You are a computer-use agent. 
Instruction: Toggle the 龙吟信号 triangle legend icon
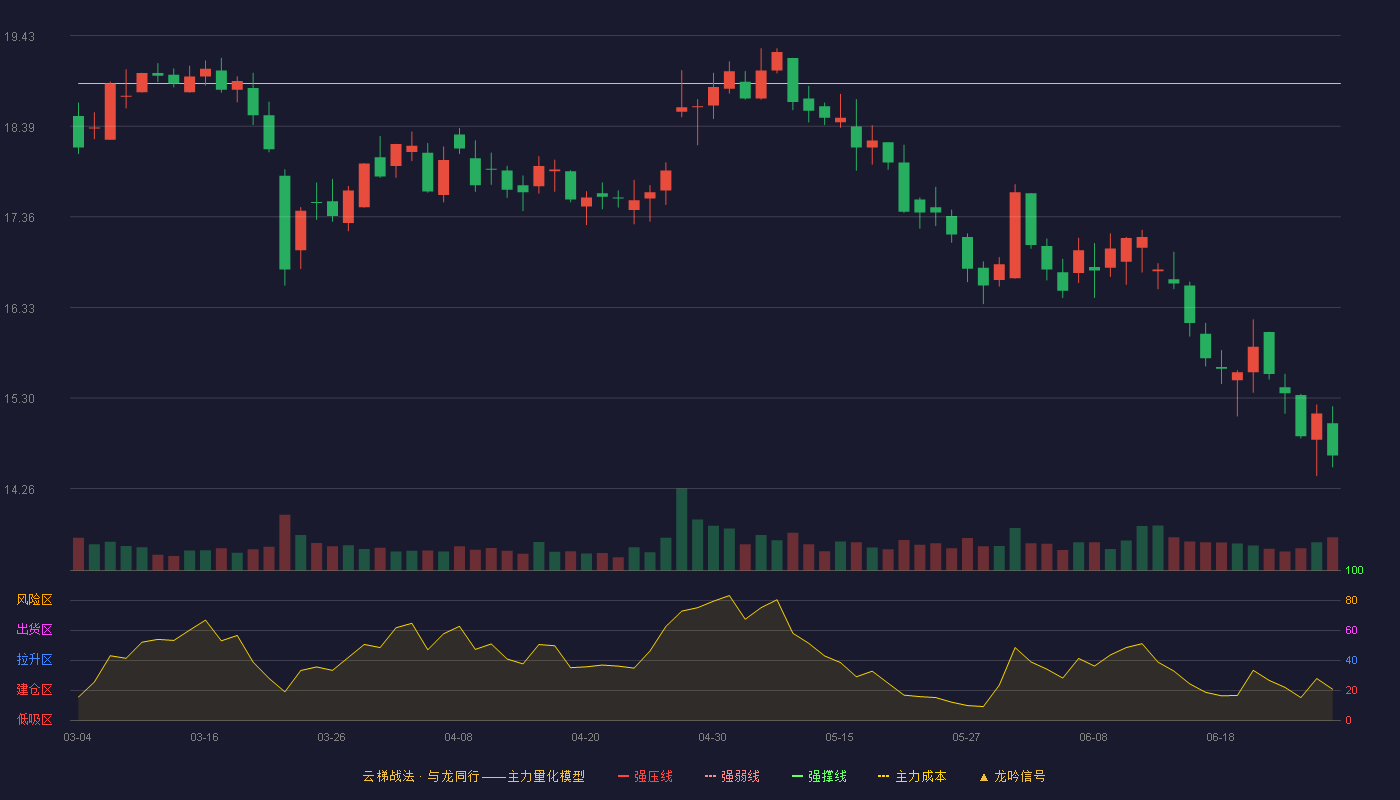point(984,777)
